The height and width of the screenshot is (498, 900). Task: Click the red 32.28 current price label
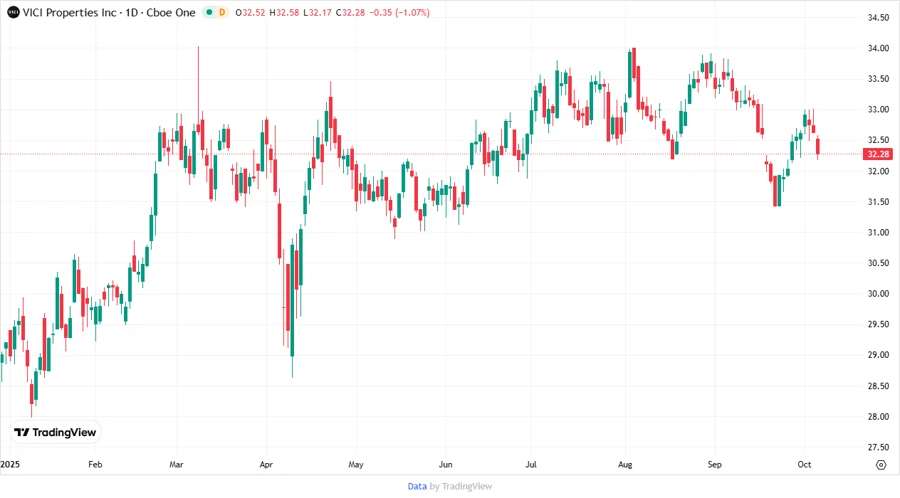(x=879, y=154)
